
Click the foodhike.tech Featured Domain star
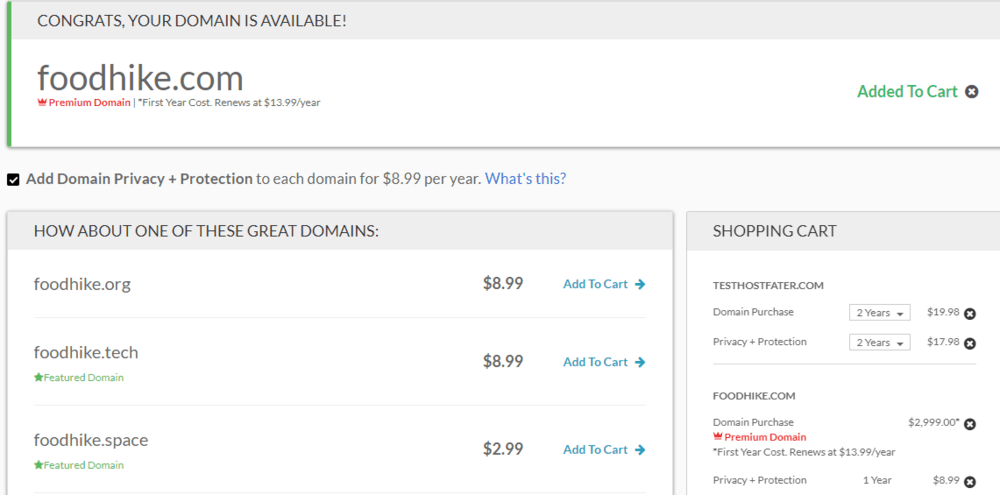point(38,378)
